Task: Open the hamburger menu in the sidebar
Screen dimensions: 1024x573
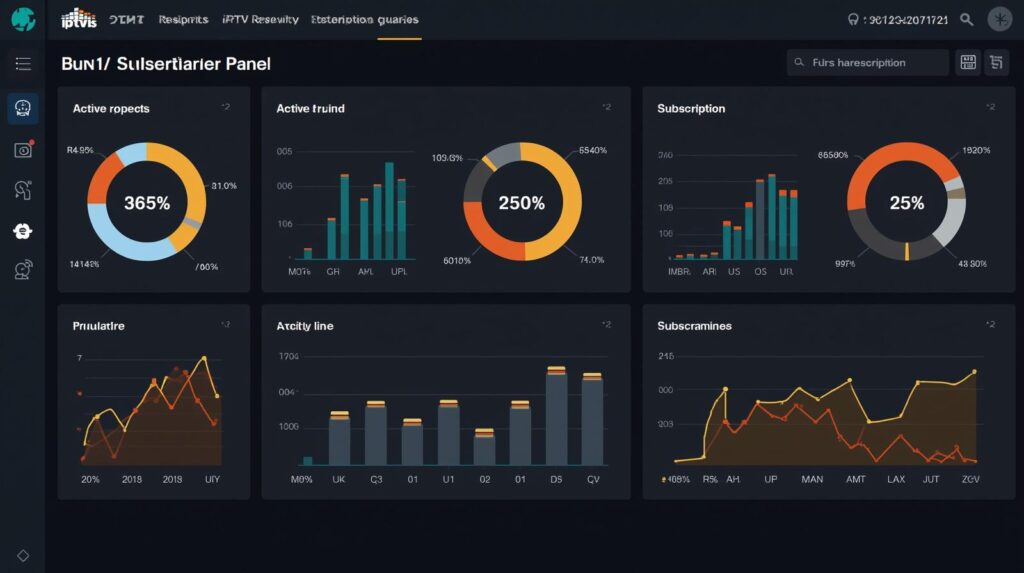Action: point(22,64)
